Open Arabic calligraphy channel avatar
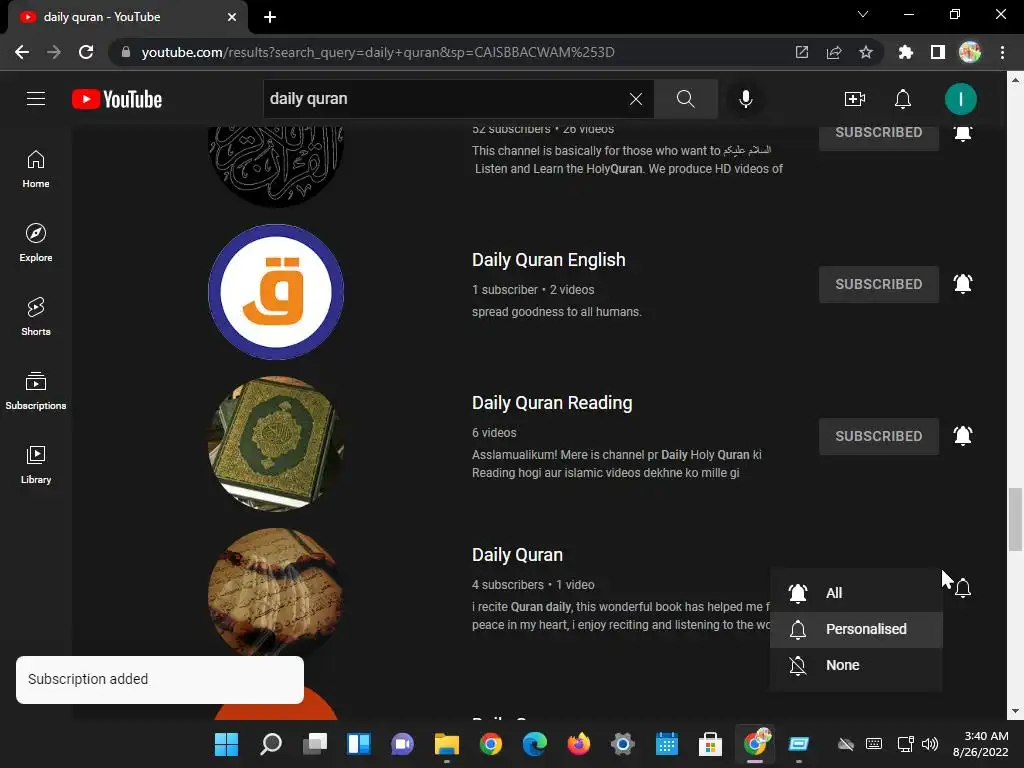This screenshot has width=1024, height=768. tap(276, 166)
